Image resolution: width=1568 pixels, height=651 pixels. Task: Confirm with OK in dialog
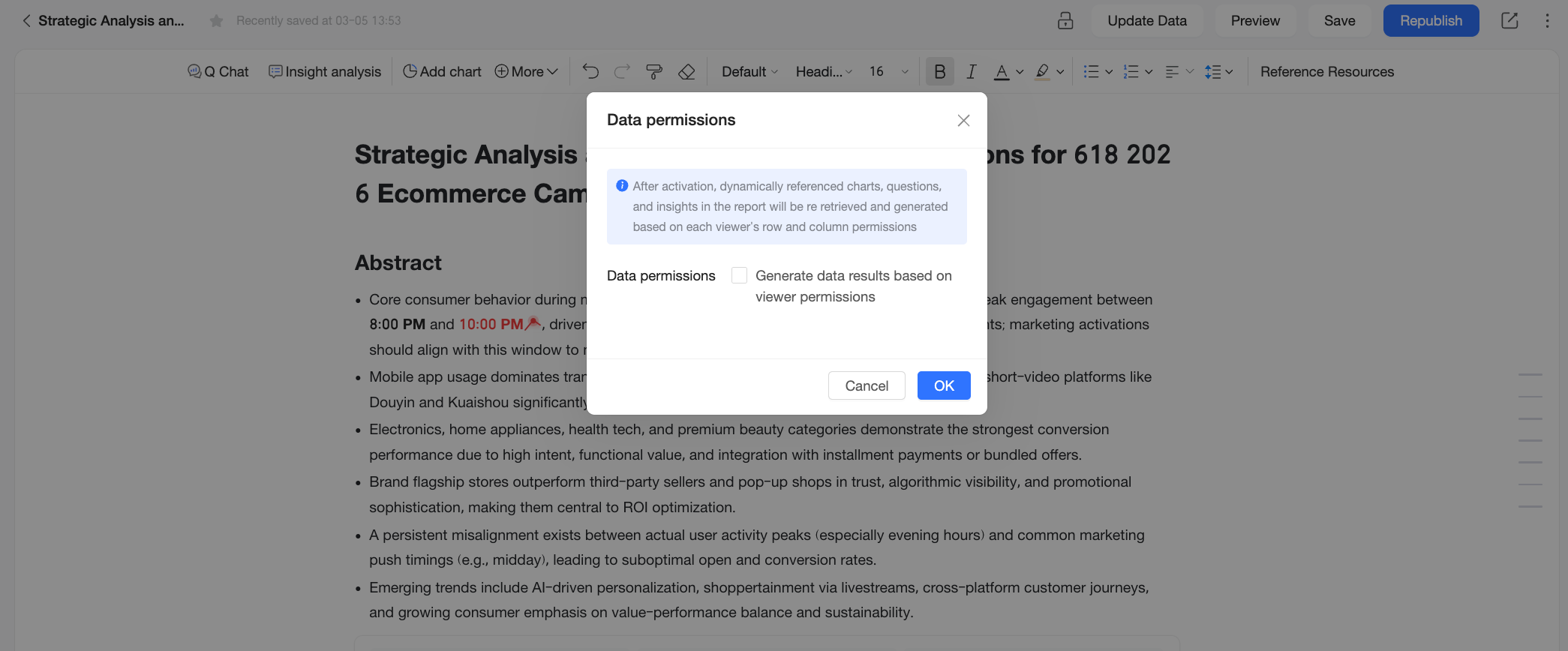(x=944, y=385)
